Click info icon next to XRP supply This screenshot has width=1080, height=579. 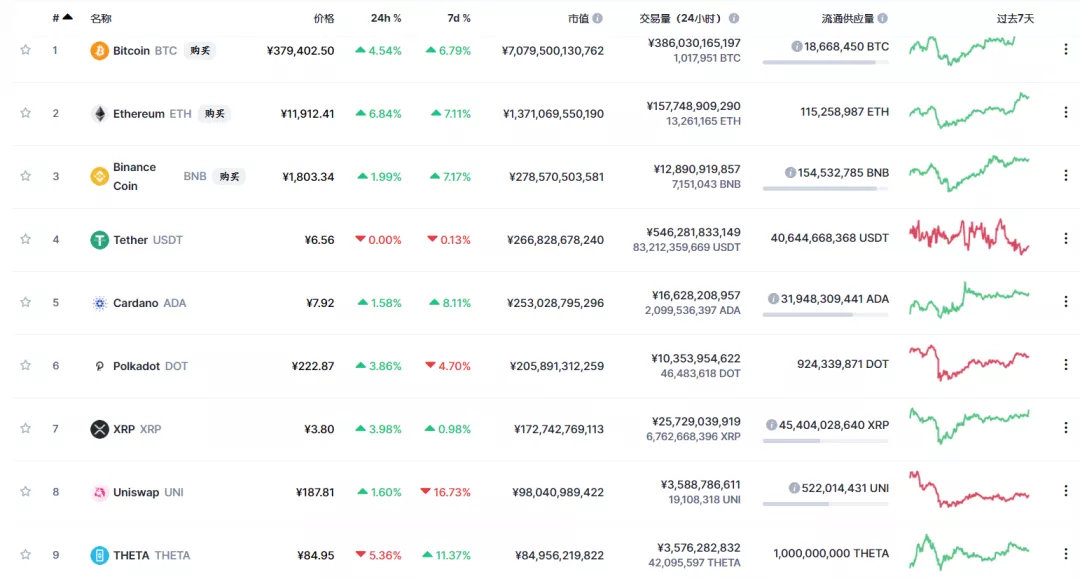click(x=771, y=425)
